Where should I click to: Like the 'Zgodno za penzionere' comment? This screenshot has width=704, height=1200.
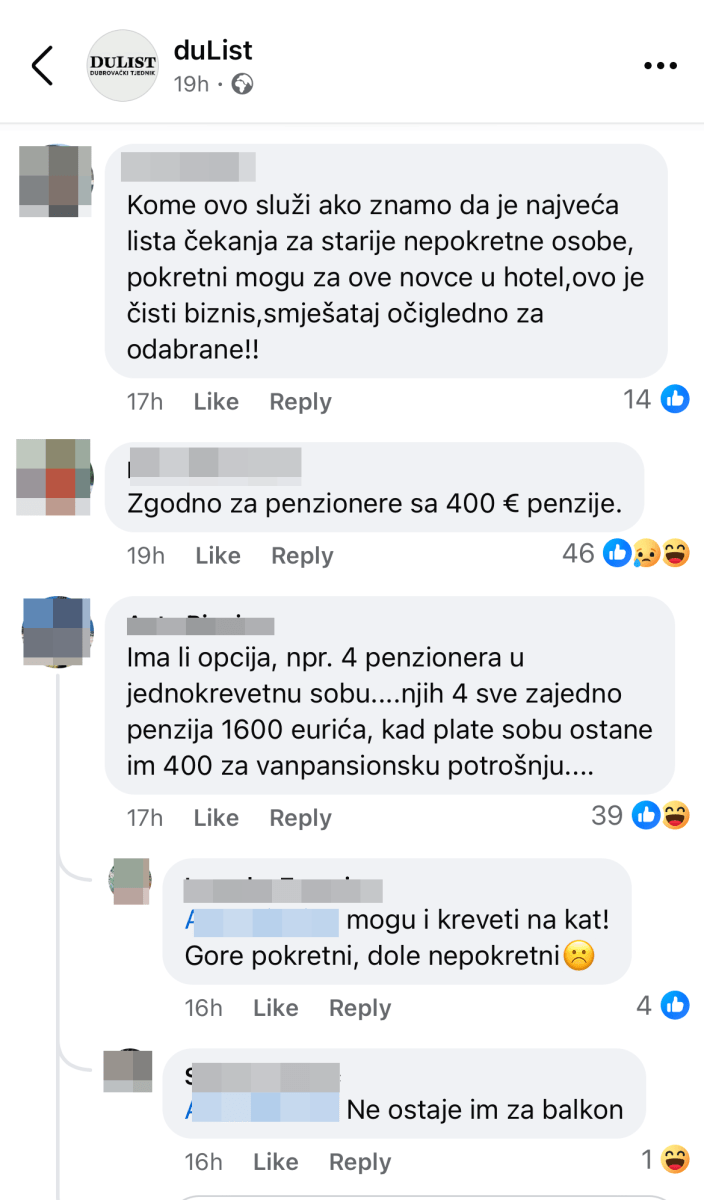[218, 556]
